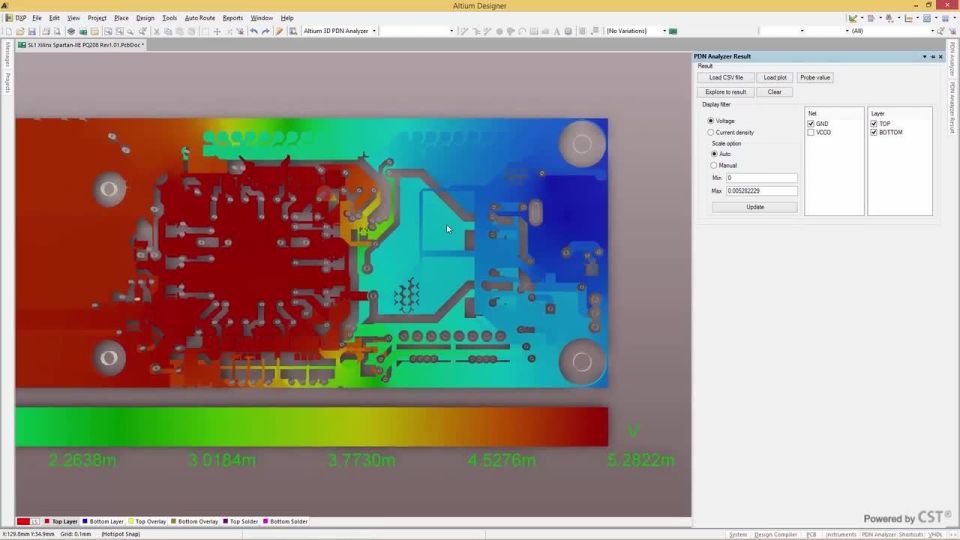
Task: Click the Load plot button
Action: click(x=774, y=78)
